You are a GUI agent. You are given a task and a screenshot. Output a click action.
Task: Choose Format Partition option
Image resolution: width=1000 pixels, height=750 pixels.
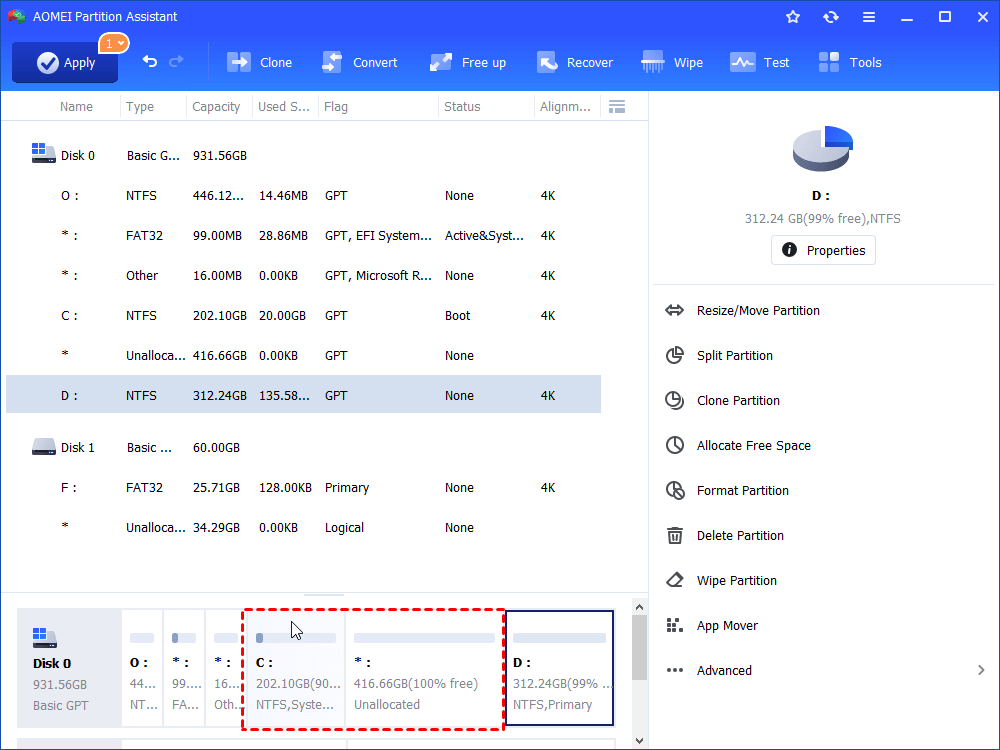(742, 490)
